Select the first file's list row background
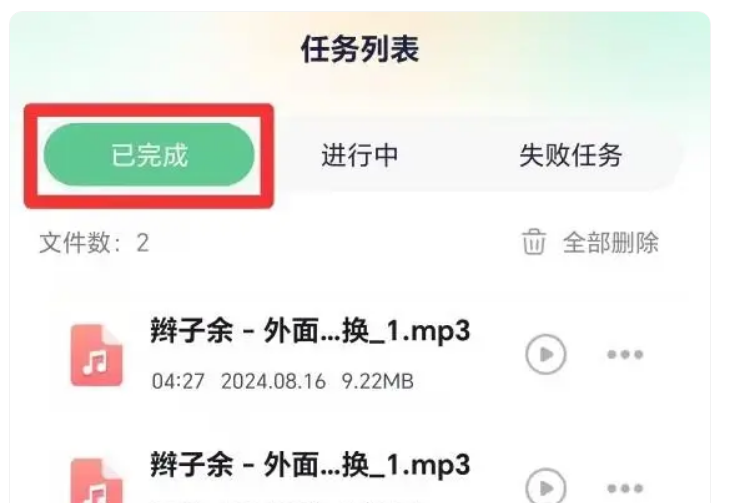The height and width of the screenshot is (503, 730). tap(359, 355)
